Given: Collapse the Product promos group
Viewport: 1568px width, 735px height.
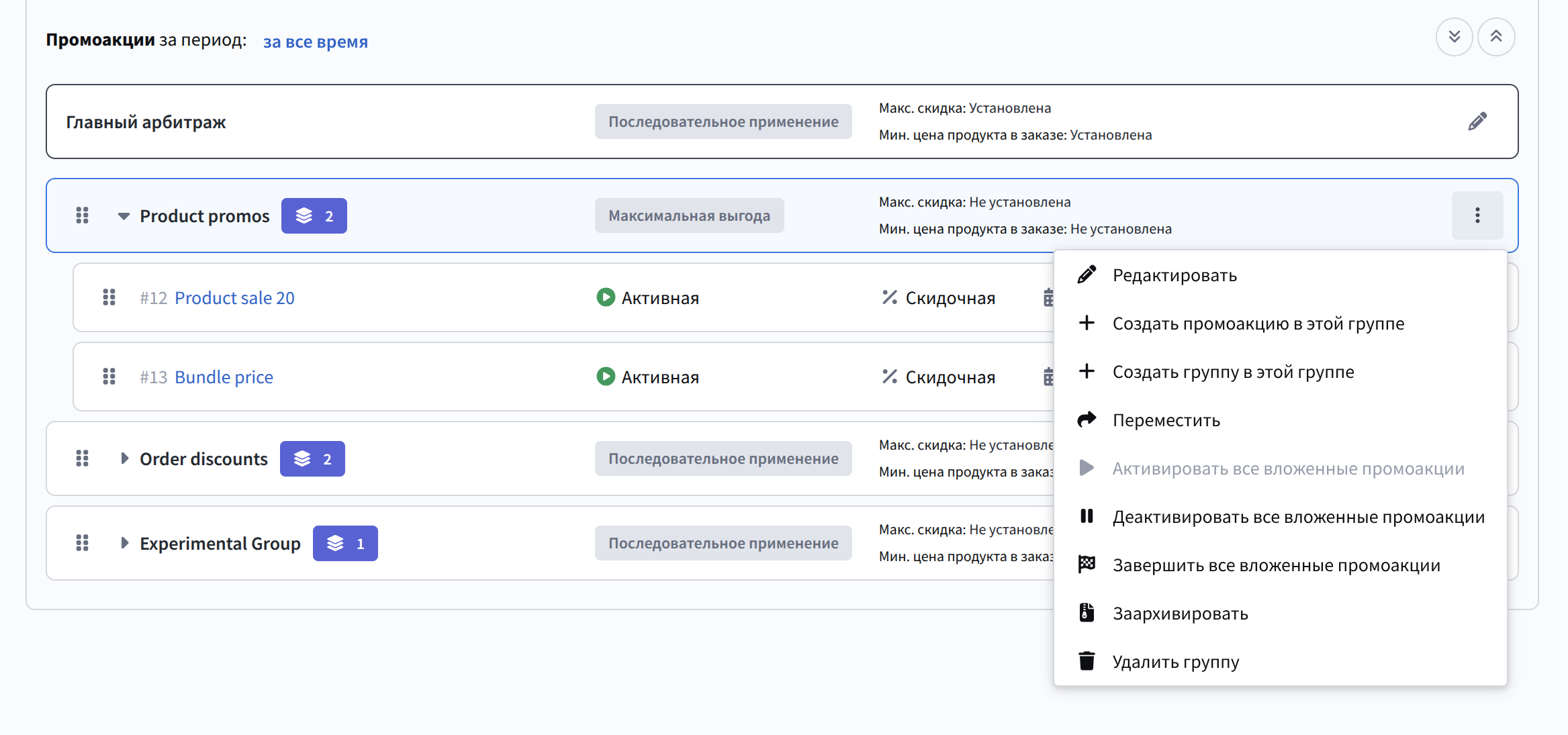Looking at the screenshot, I should (x=124, y=216).
